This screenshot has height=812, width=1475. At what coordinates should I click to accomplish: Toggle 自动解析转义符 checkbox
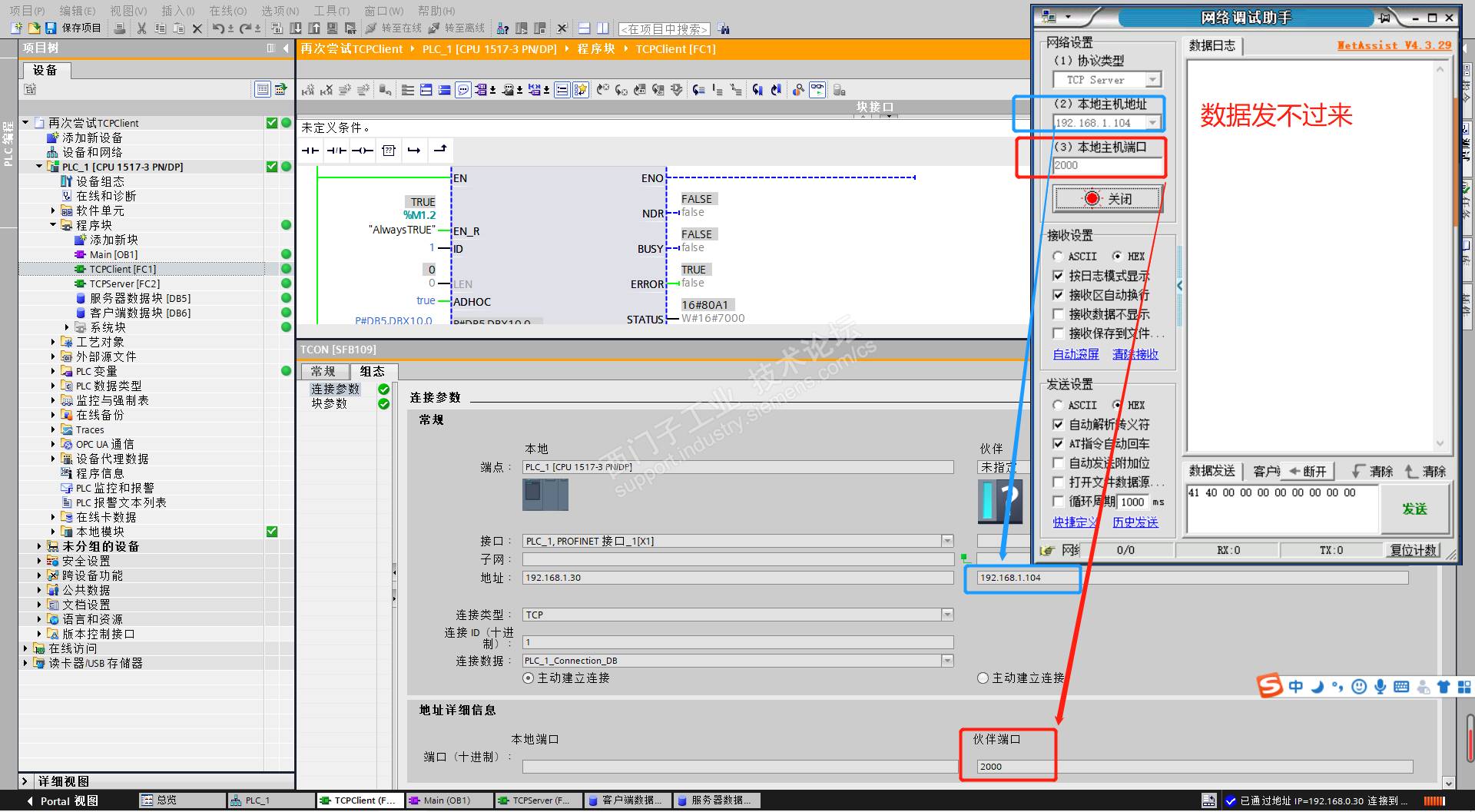pos(1058,424)
